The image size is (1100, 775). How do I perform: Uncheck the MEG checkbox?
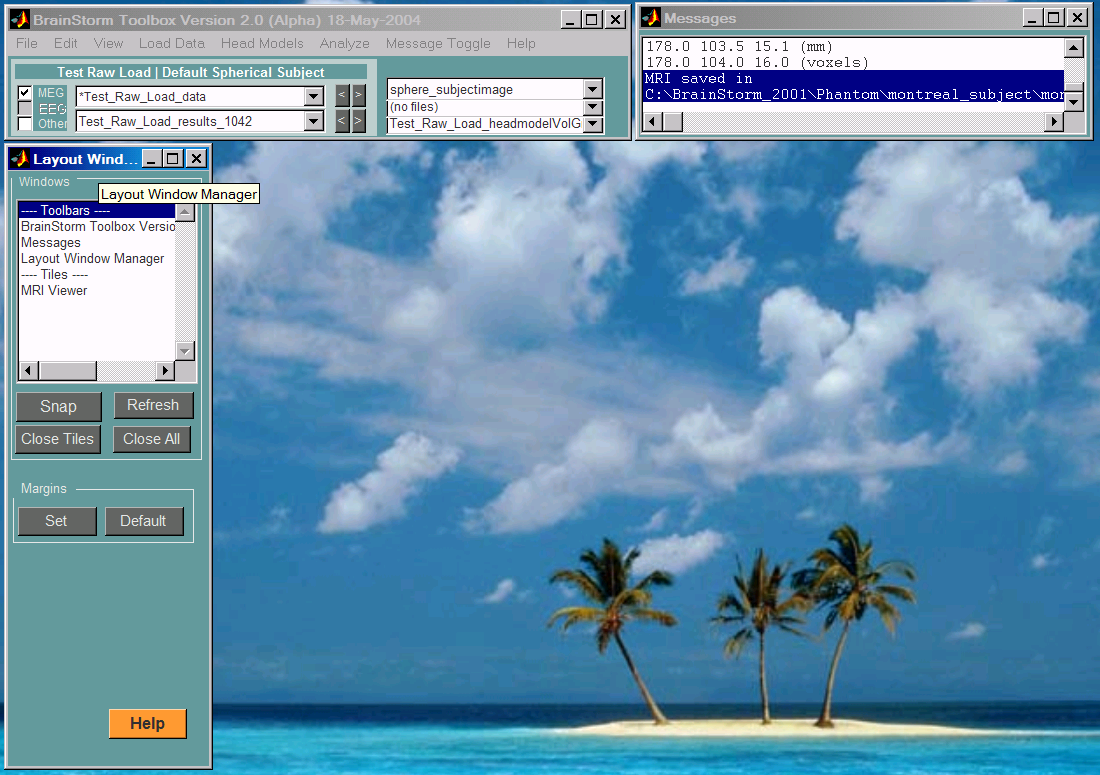[x=25, y=93]
